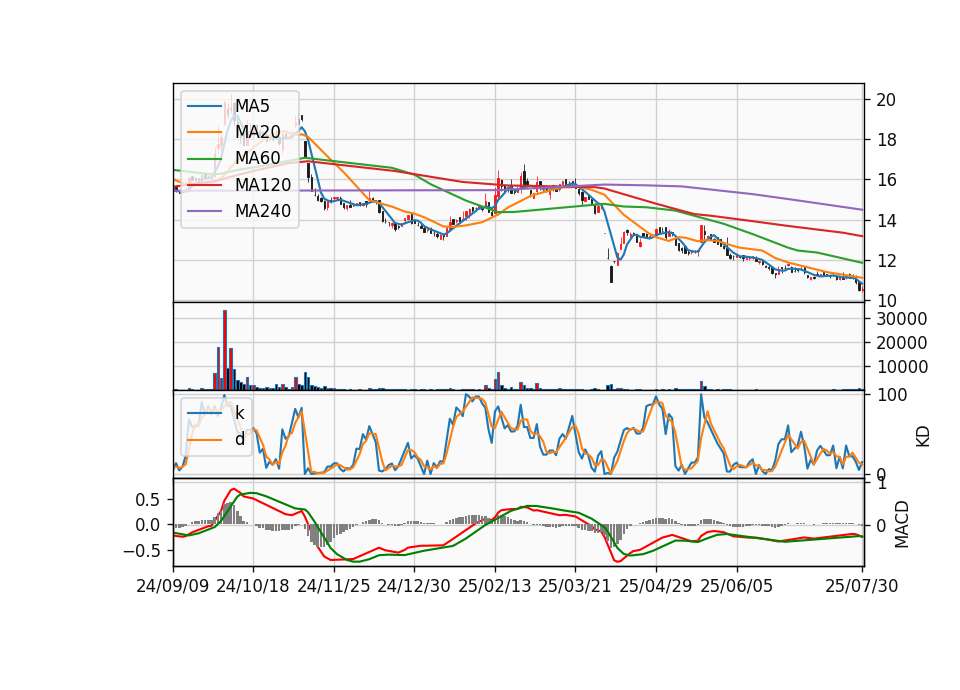Click the price axis value 18

(x=886, y=140)
